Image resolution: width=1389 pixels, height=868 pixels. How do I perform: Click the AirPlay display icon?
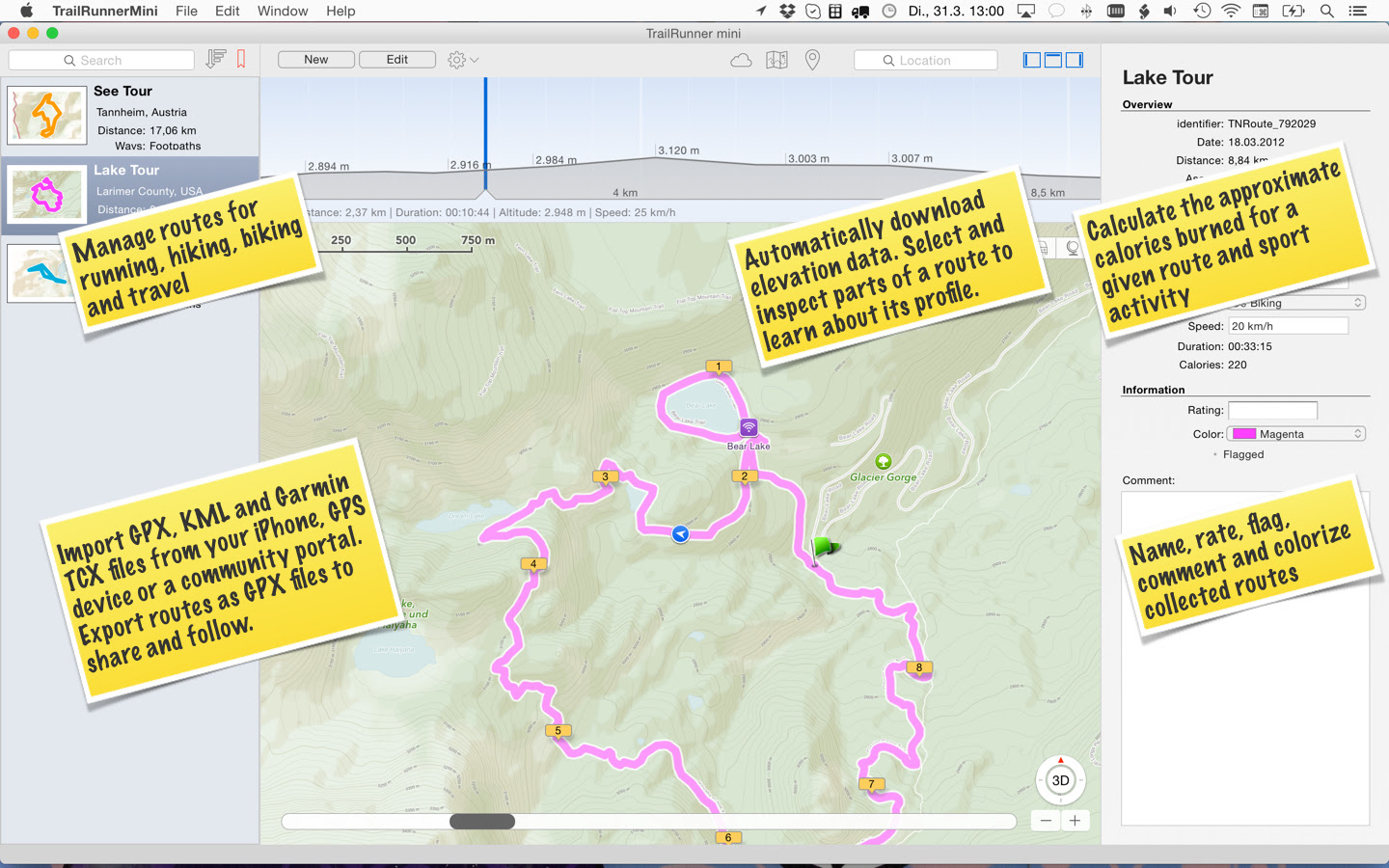1026,11
